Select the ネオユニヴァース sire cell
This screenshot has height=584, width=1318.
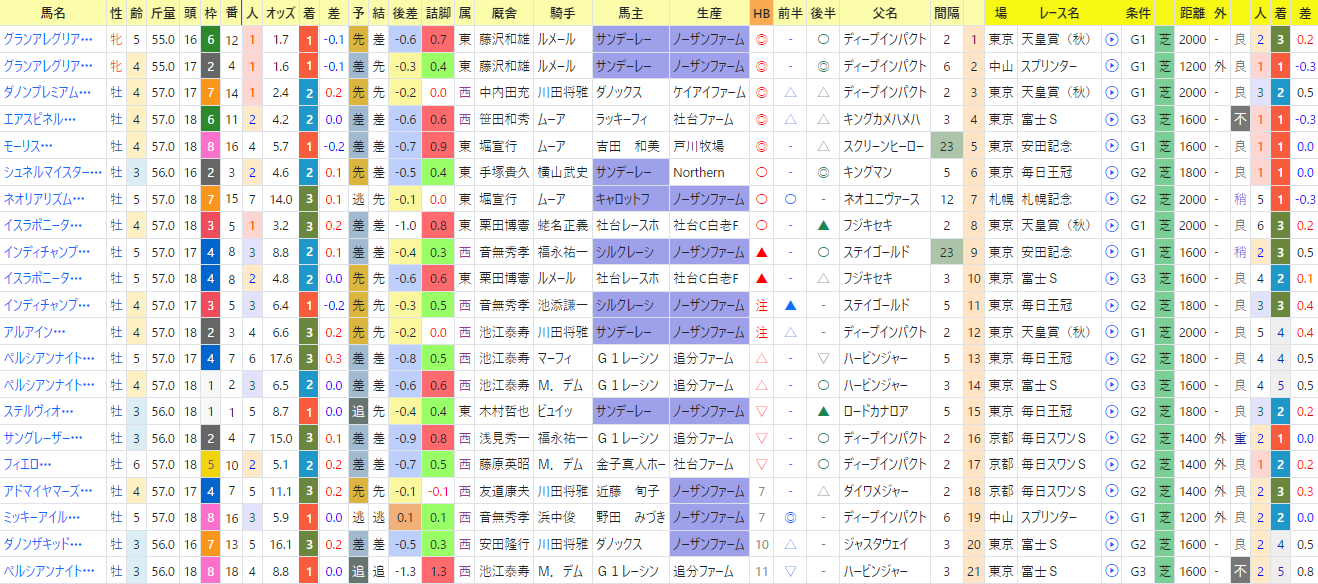coord(883,198)
